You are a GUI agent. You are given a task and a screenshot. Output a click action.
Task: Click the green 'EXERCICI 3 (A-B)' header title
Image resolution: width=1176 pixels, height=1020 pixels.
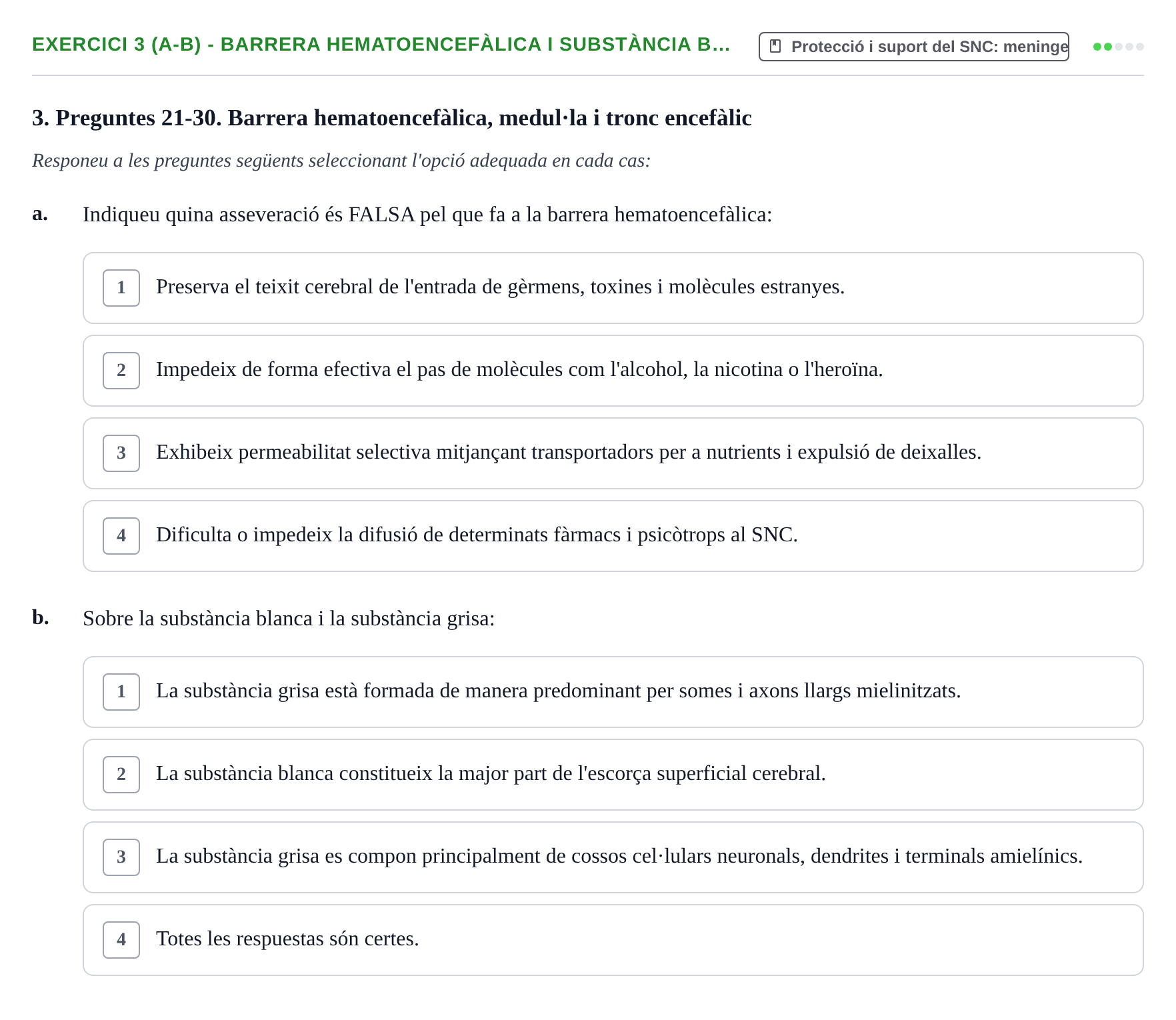point(381,45)
